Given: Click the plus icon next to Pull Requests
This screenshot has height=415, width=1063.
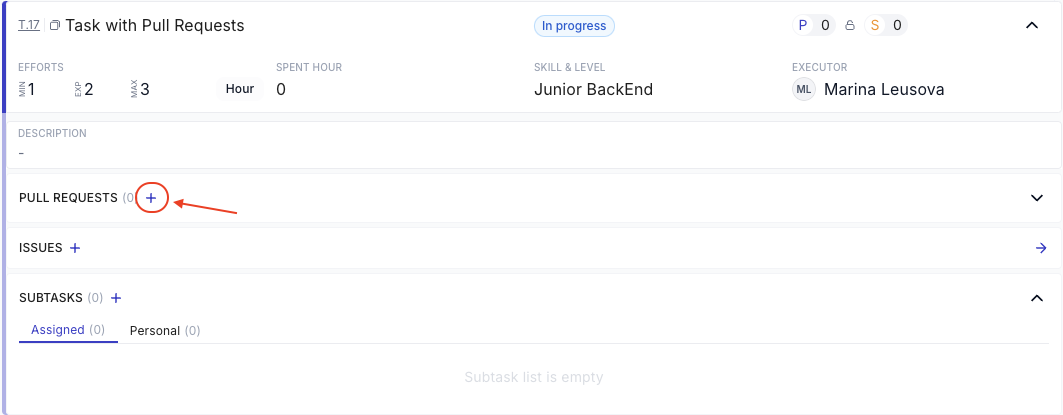Looking at the screenshot, I should click(x=151, y=198).
